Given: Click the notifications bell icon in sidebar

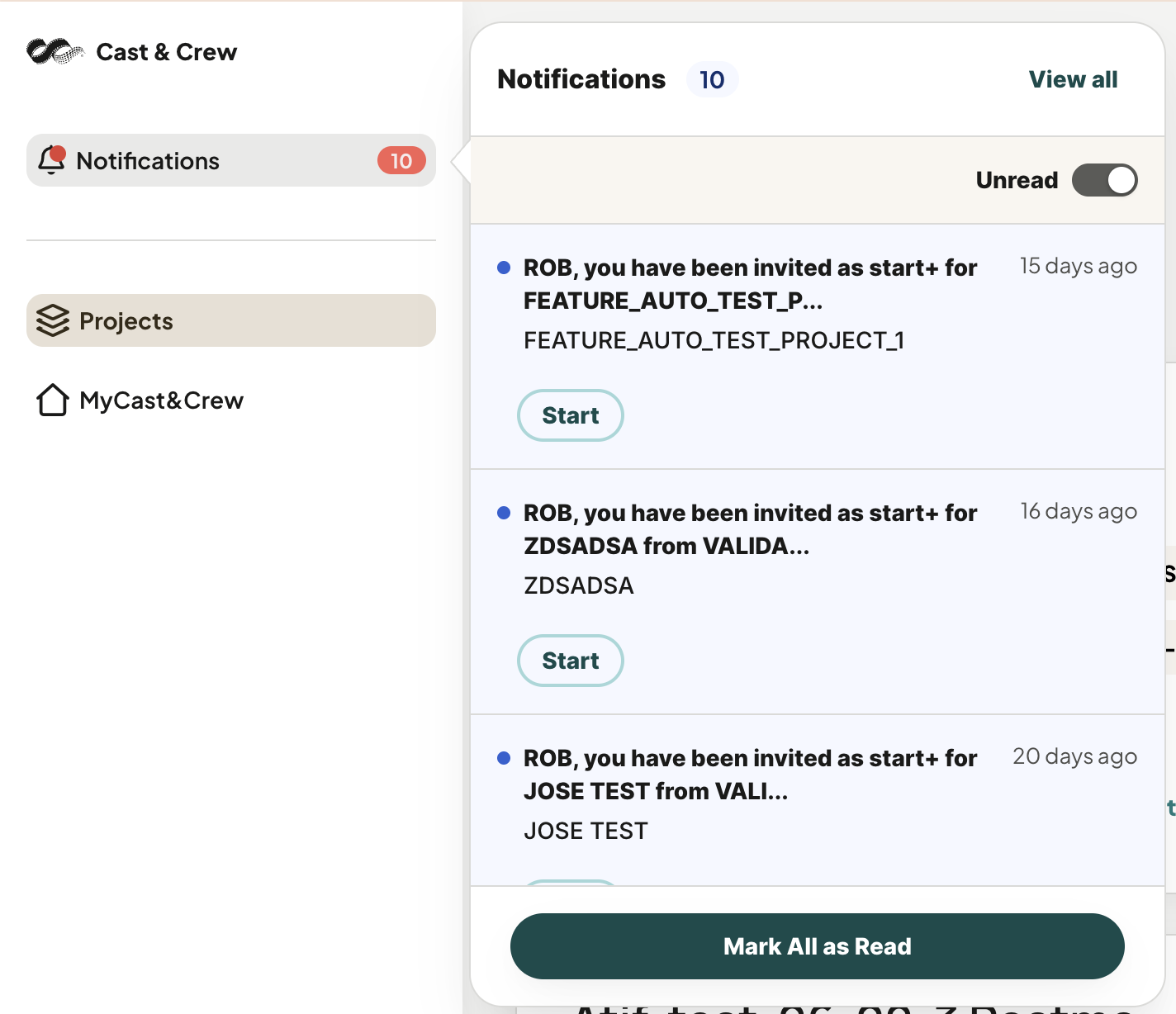Looking at the screenshot, I should pyautogui.click(x=52, y=160).
